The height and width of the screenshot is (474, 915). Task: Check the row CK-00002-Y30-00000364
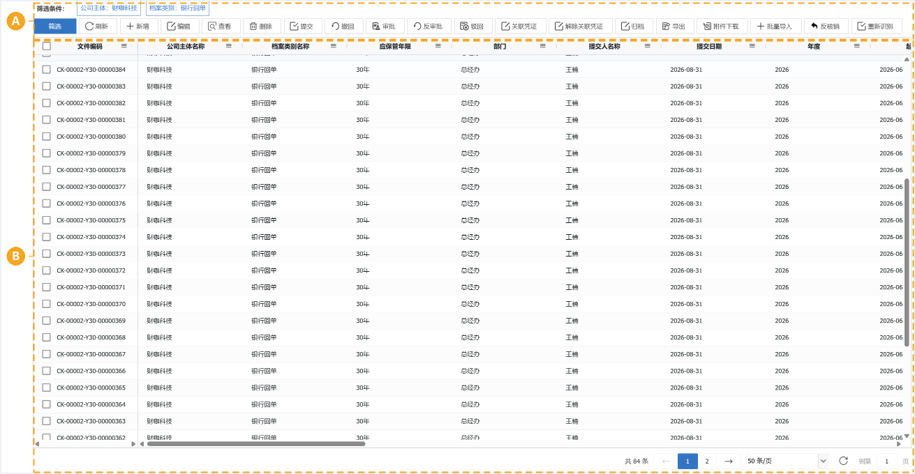pos(46,405)
